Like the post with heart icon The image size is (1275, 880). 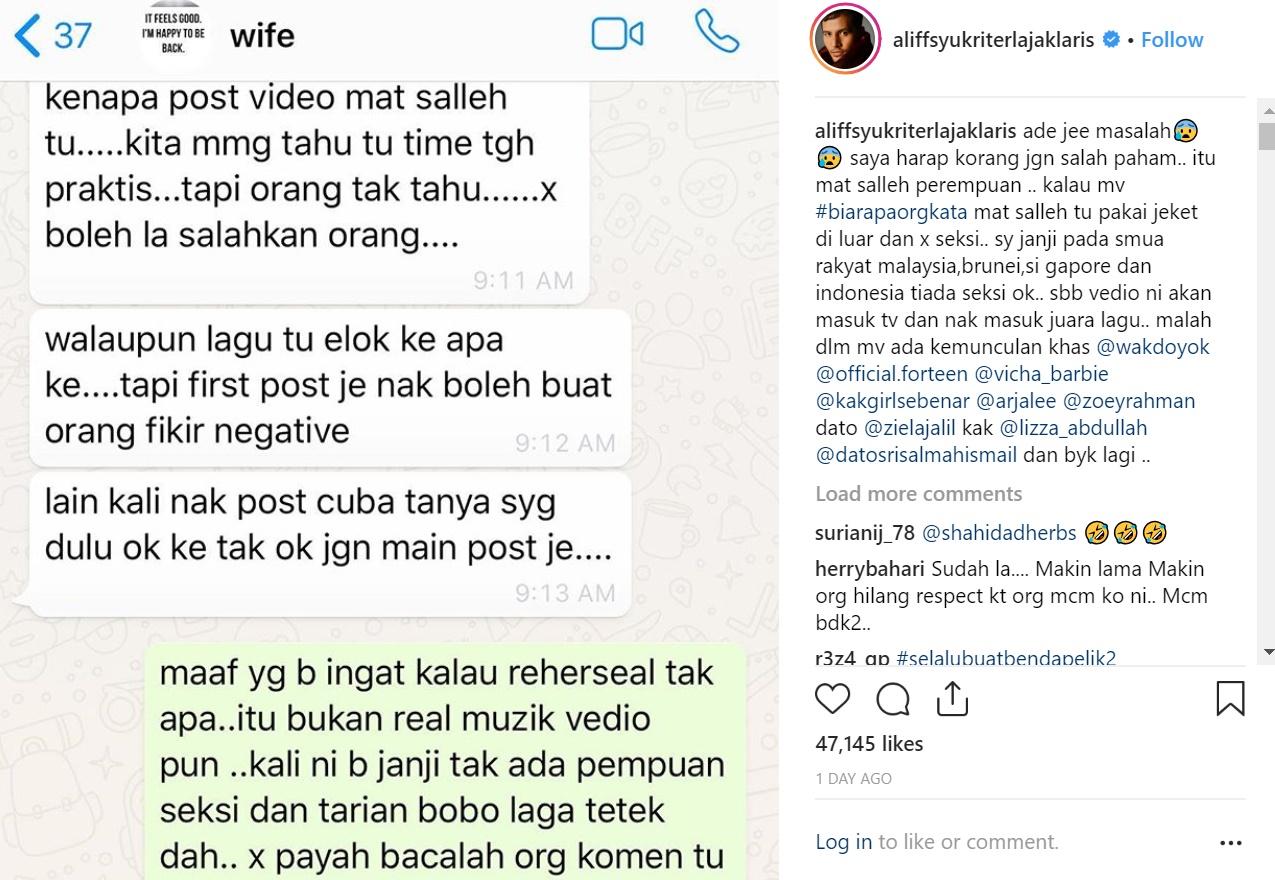(833, 698)
